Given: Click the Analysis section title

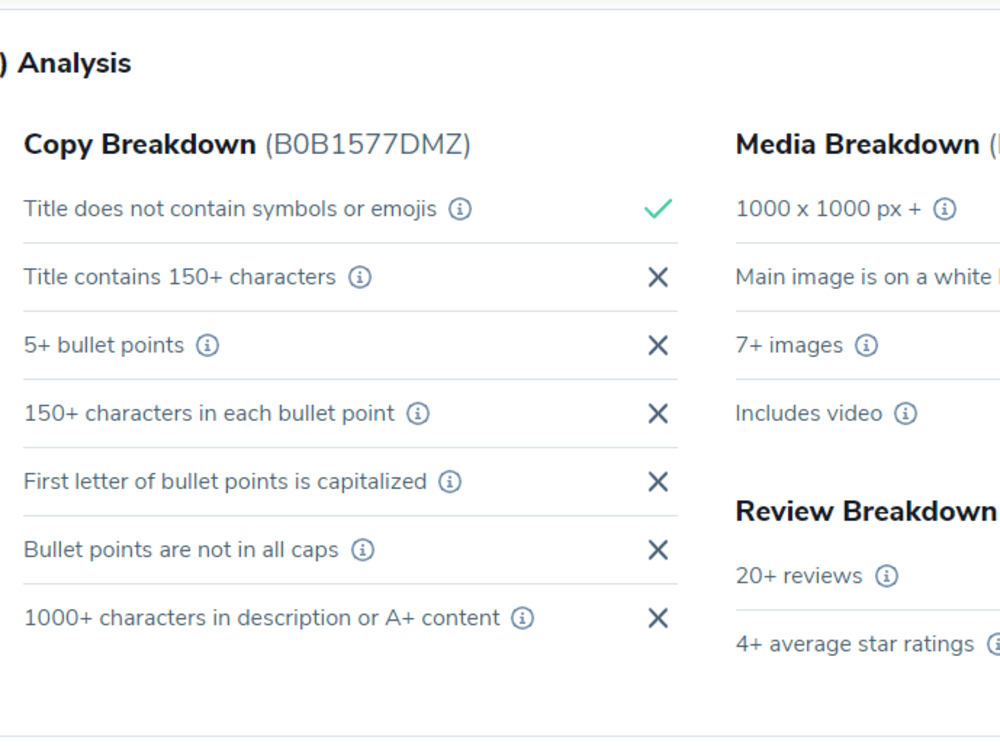Looking at the screenshot, I should pos(75,64).
